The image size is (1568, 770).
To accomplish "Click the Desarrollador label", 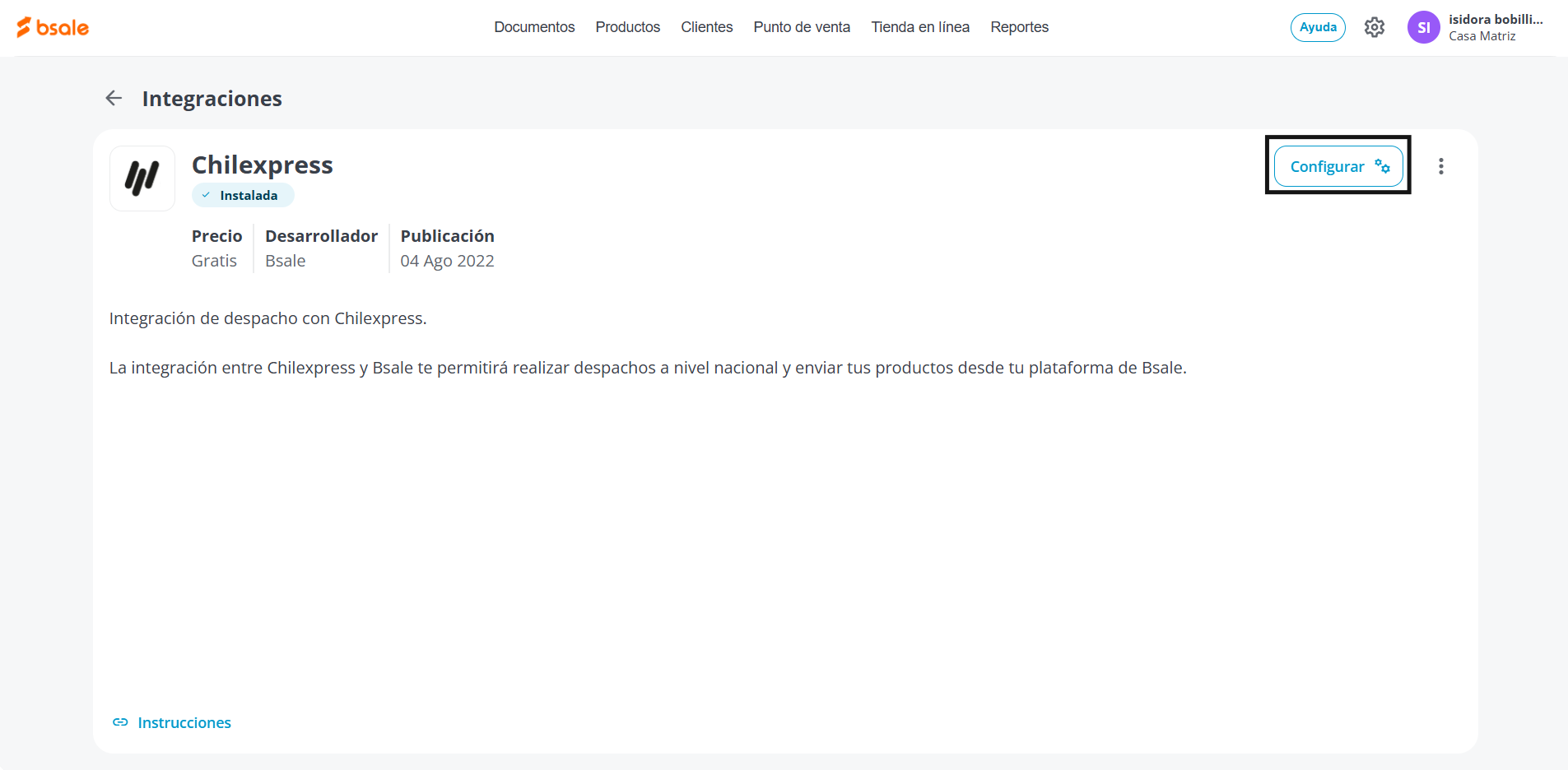I will tap(322, 236).
